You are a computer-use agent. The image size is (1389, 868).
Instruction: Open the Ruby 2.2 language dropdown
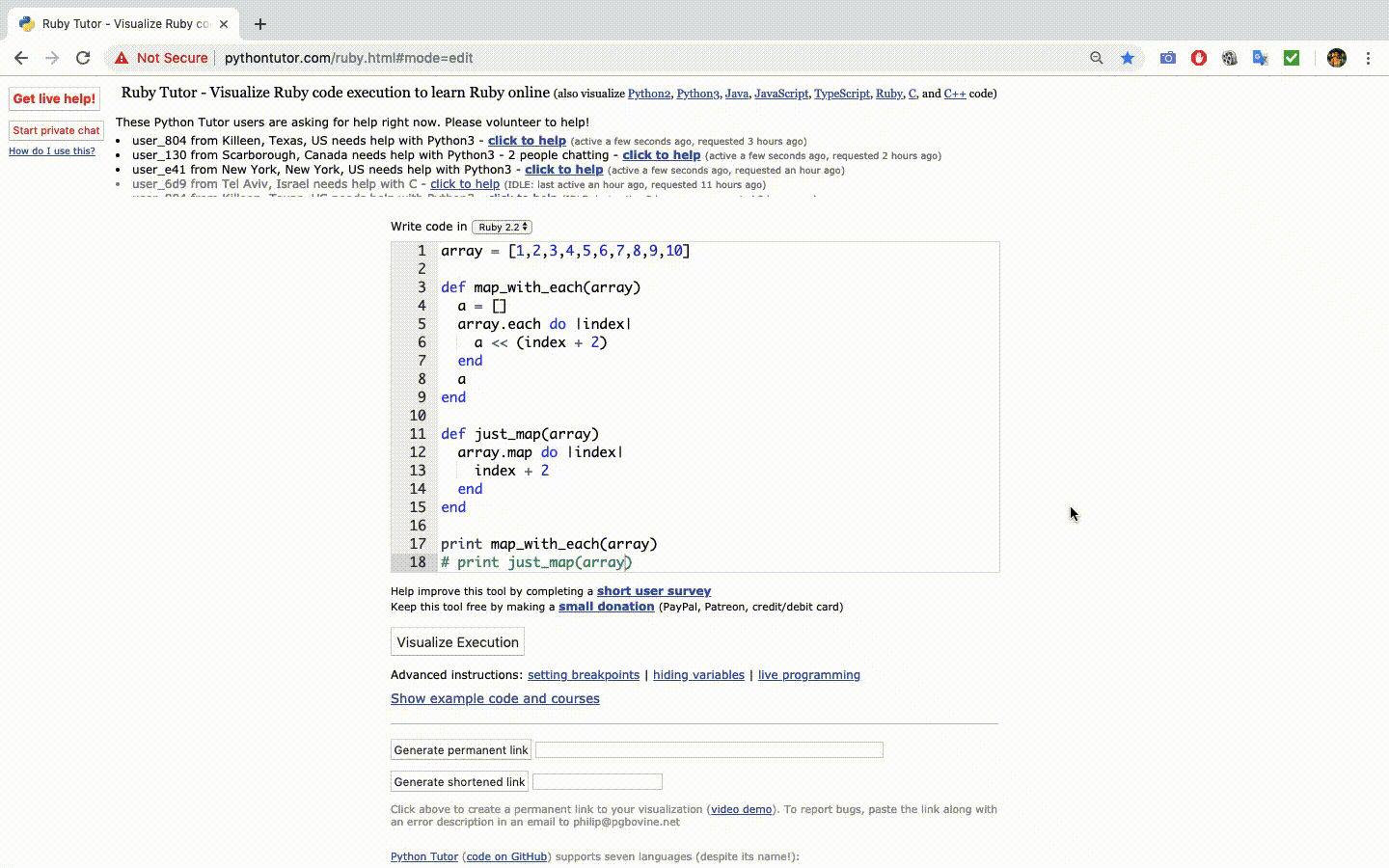[x=502, y=227]
